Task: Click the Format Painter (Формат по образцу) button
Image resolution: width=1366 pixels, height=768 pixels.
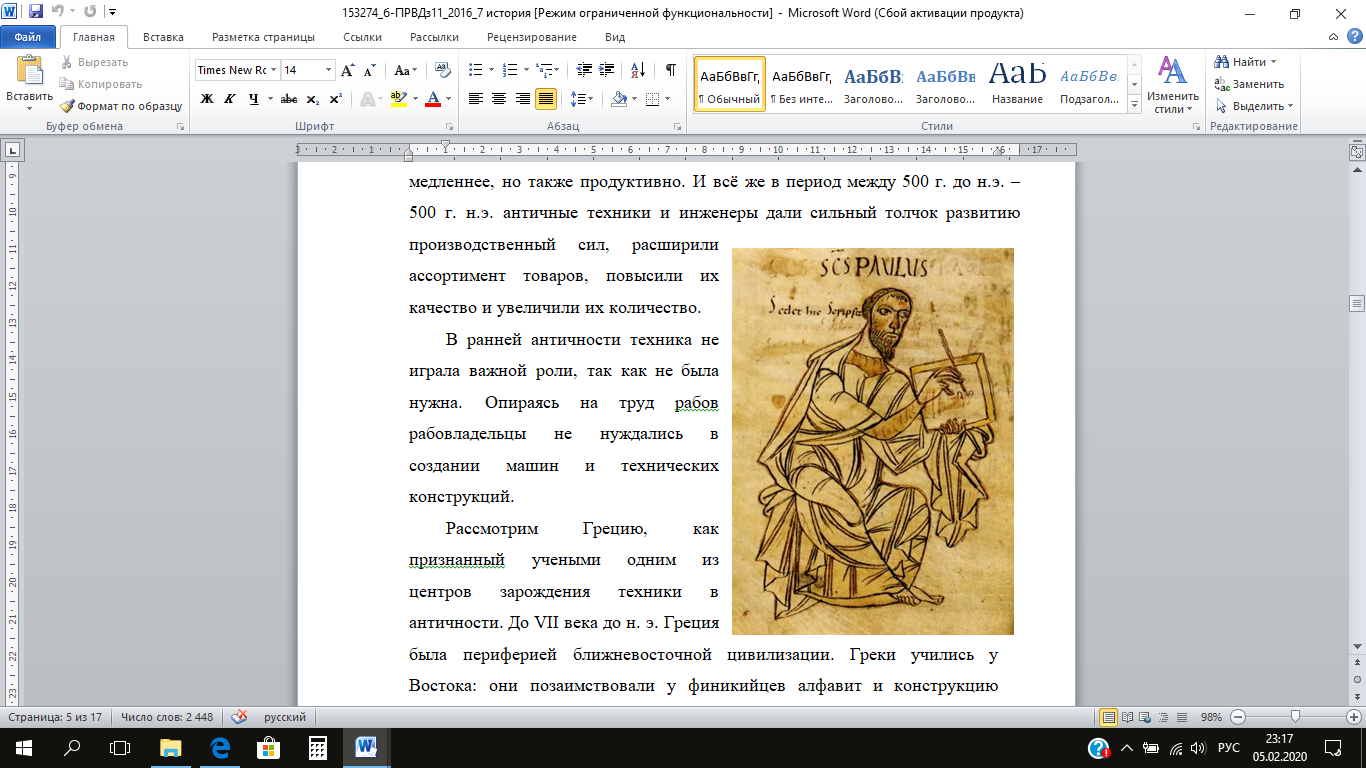Action: click(x=120, y=106)
